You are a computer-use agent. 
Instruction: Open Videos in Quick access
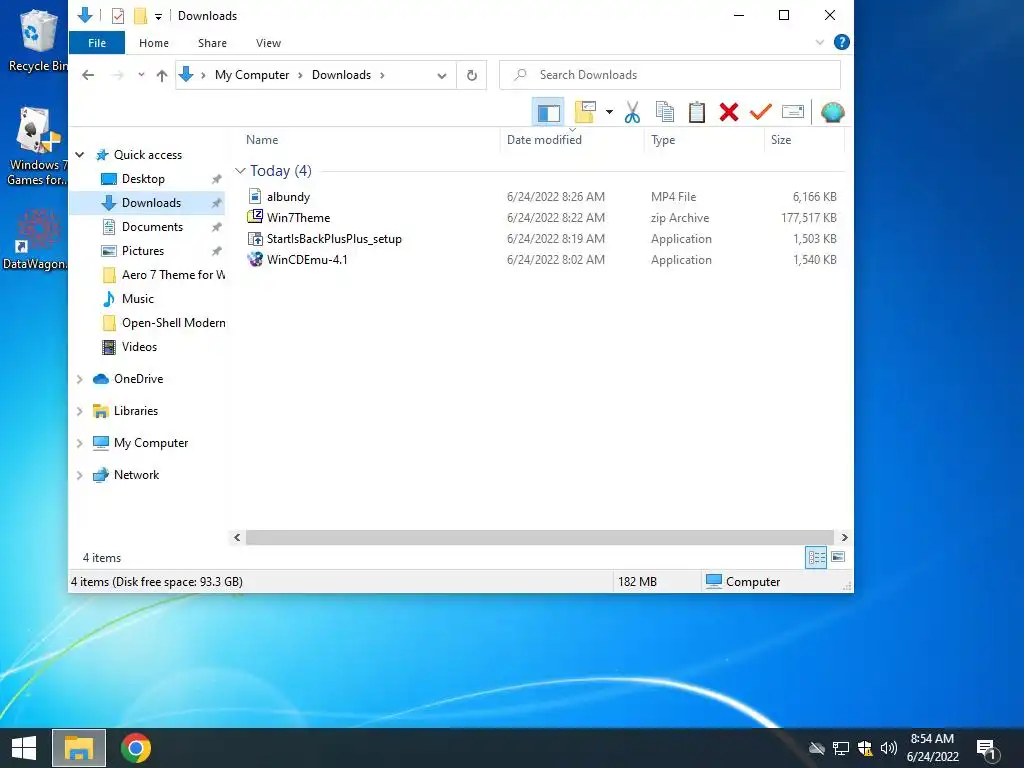click(x=139, y=347)
